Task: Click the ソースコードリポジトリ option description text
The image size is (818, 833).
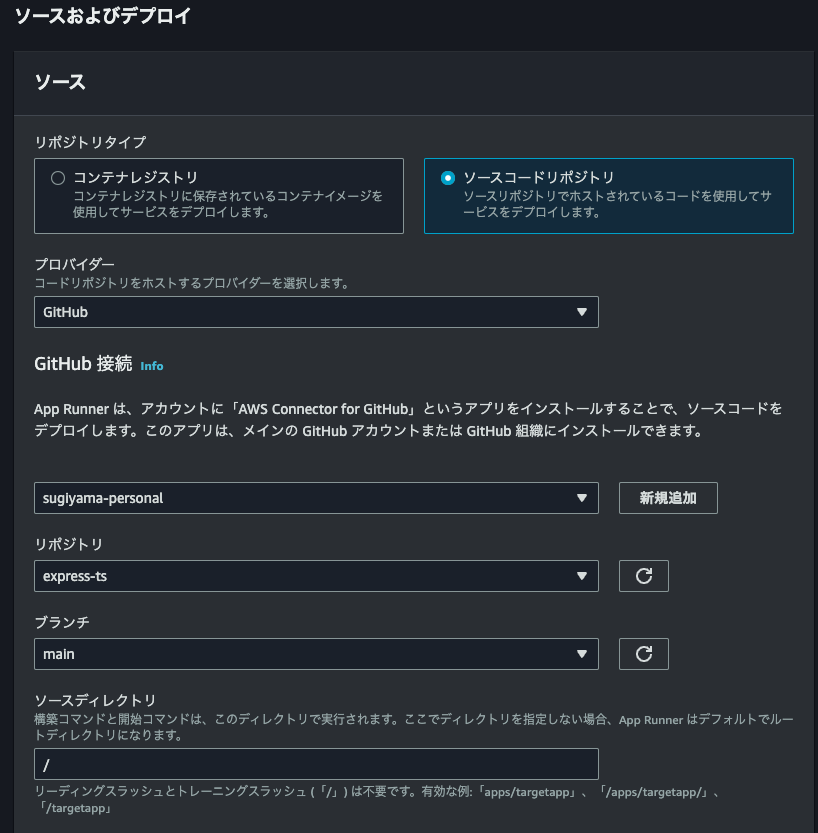Action: (618, 204)
